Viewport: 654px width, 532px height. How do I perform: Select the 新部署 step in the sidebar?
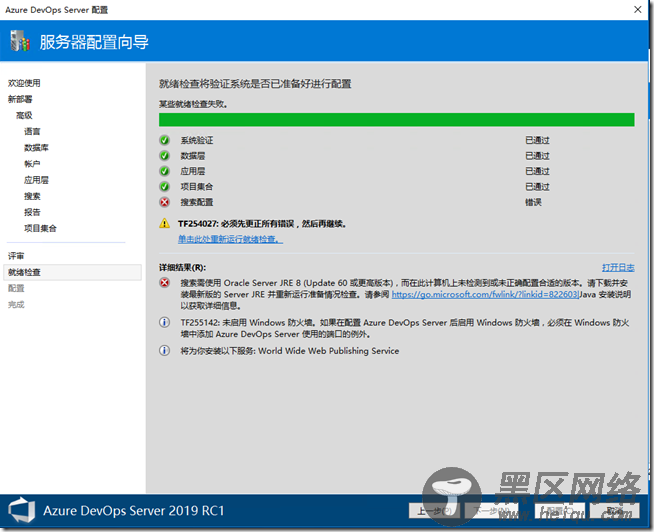pos(20,99)
